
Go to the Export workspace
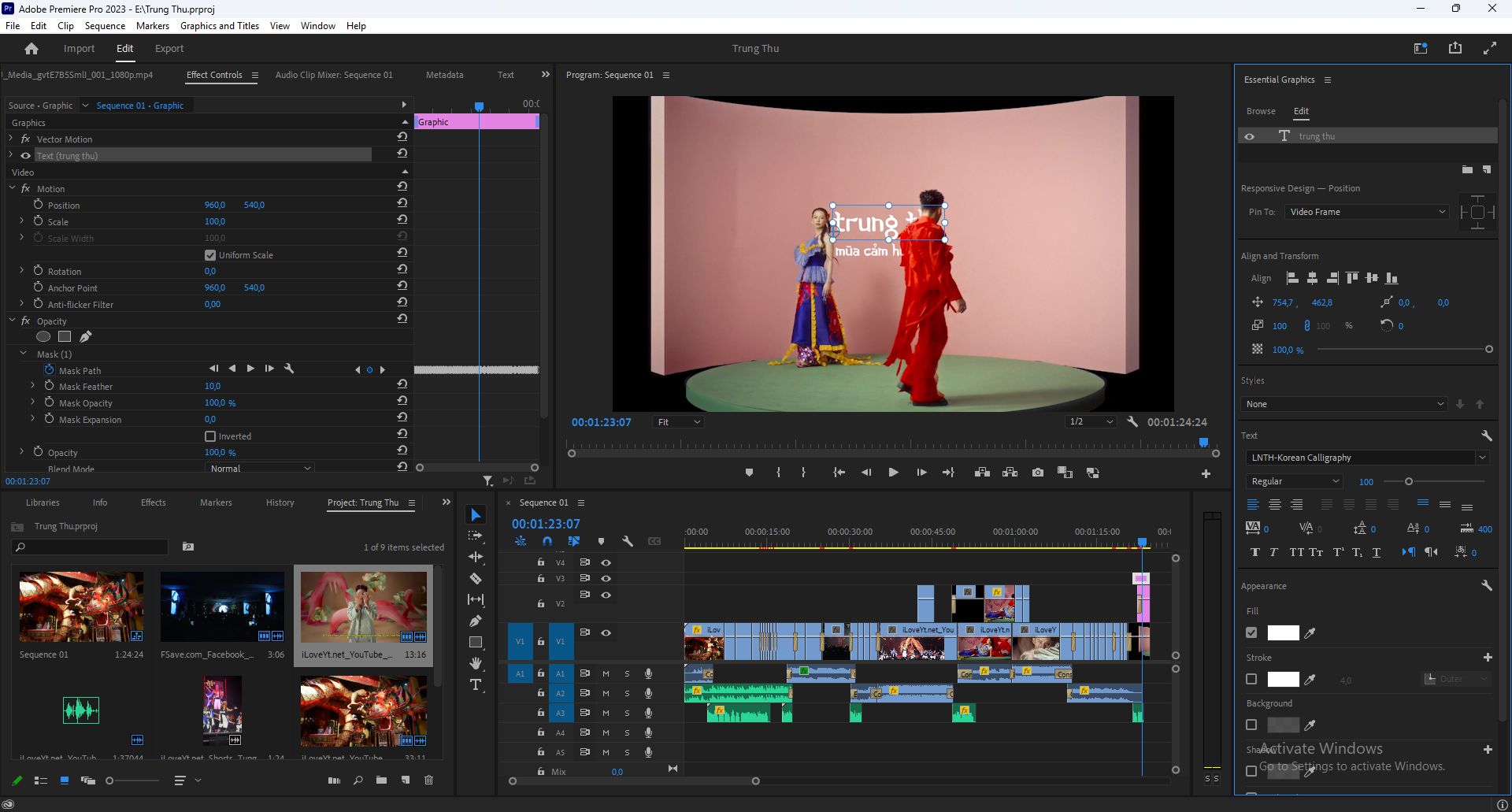coord(169,49)
